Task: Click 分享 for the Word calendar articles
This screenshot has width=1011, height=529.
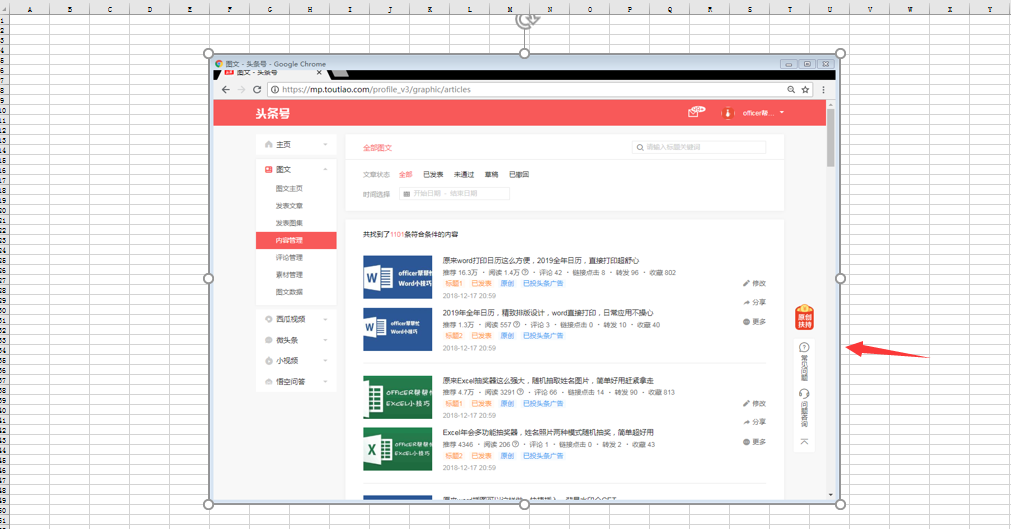Action: (754, 302)
